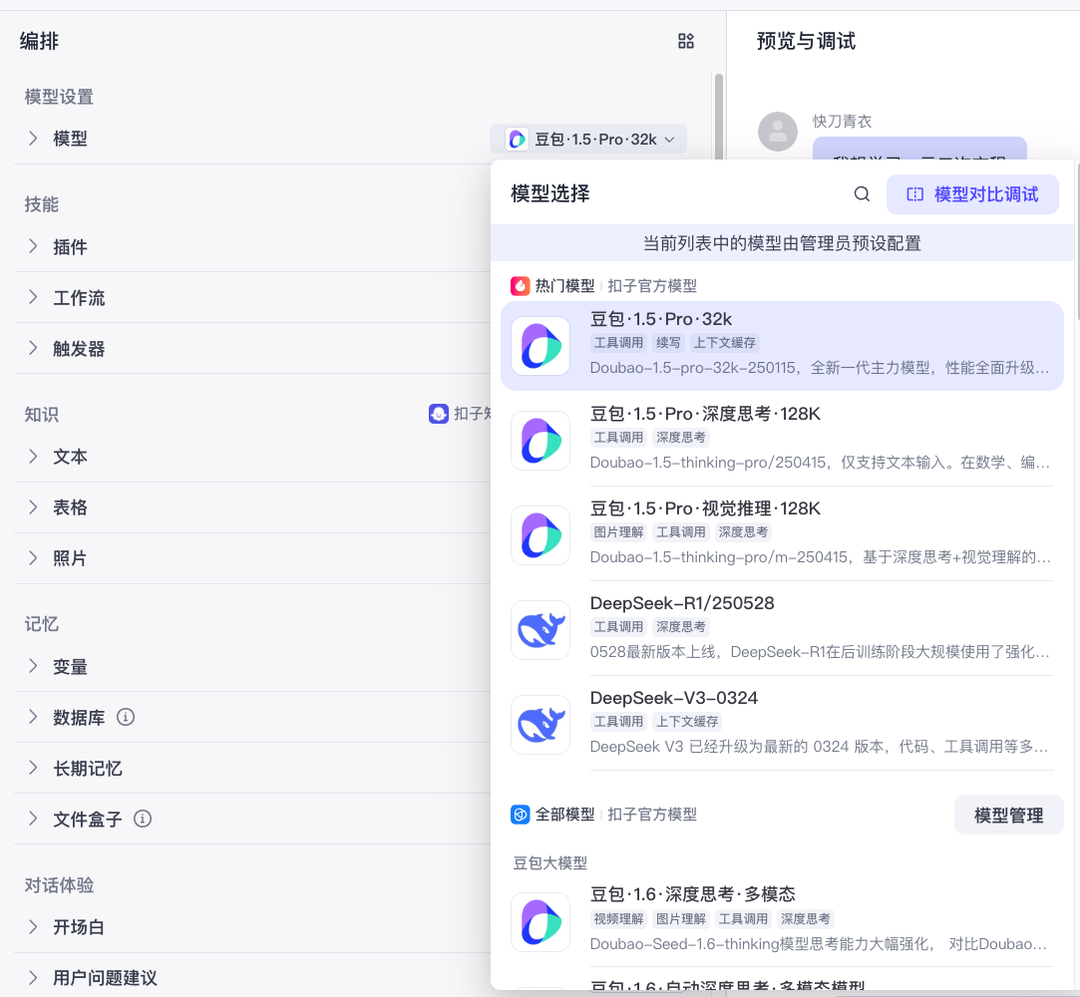Viewport: 1080px width, 997px height.
Task: Choose the DeepSeek-V3-0324 model title
Action: click(674, 698)
